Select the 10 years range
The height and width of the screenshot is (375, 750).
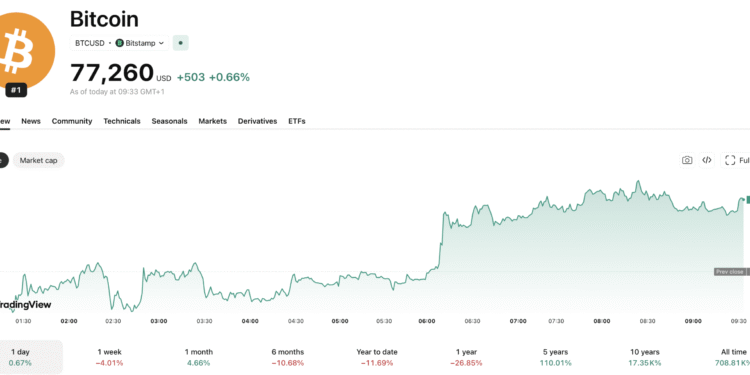click(645, 357)
